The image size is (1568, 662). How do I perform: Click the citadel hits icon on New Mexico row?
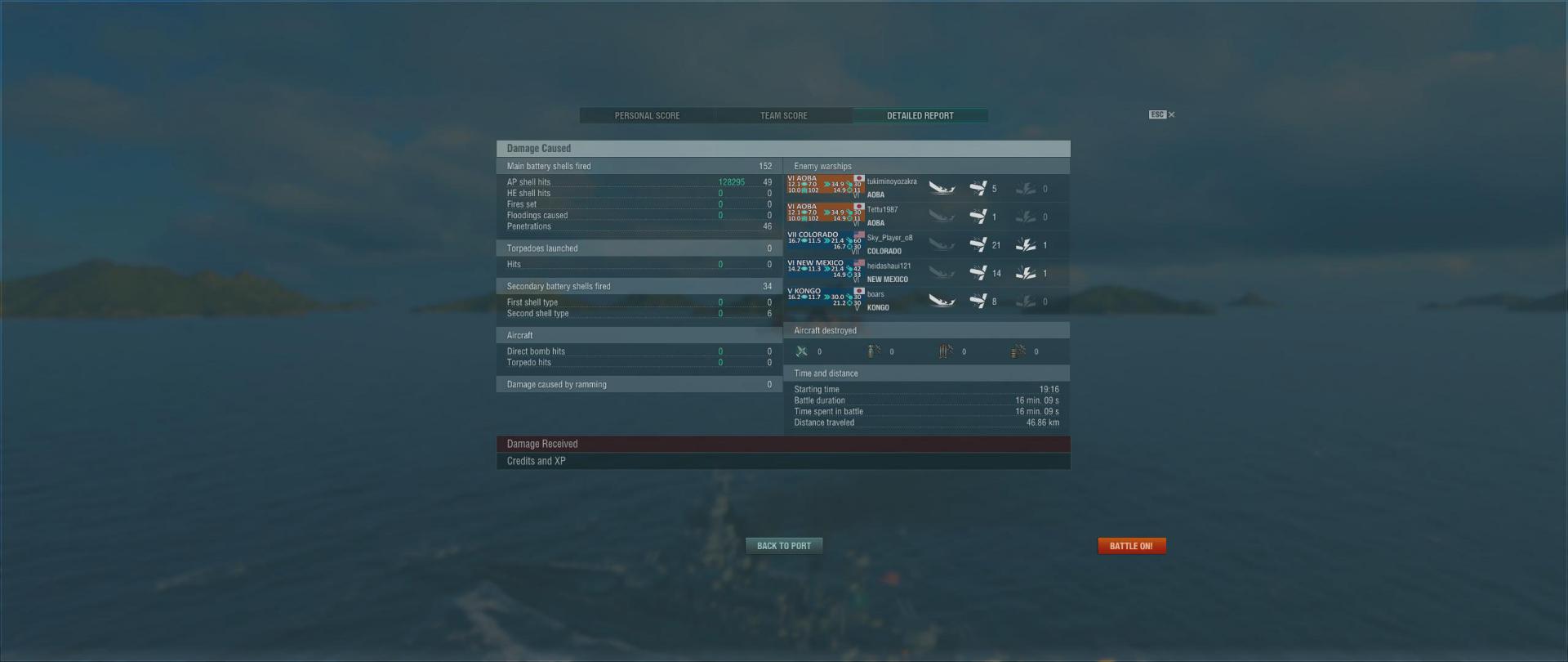point(1026,273)
